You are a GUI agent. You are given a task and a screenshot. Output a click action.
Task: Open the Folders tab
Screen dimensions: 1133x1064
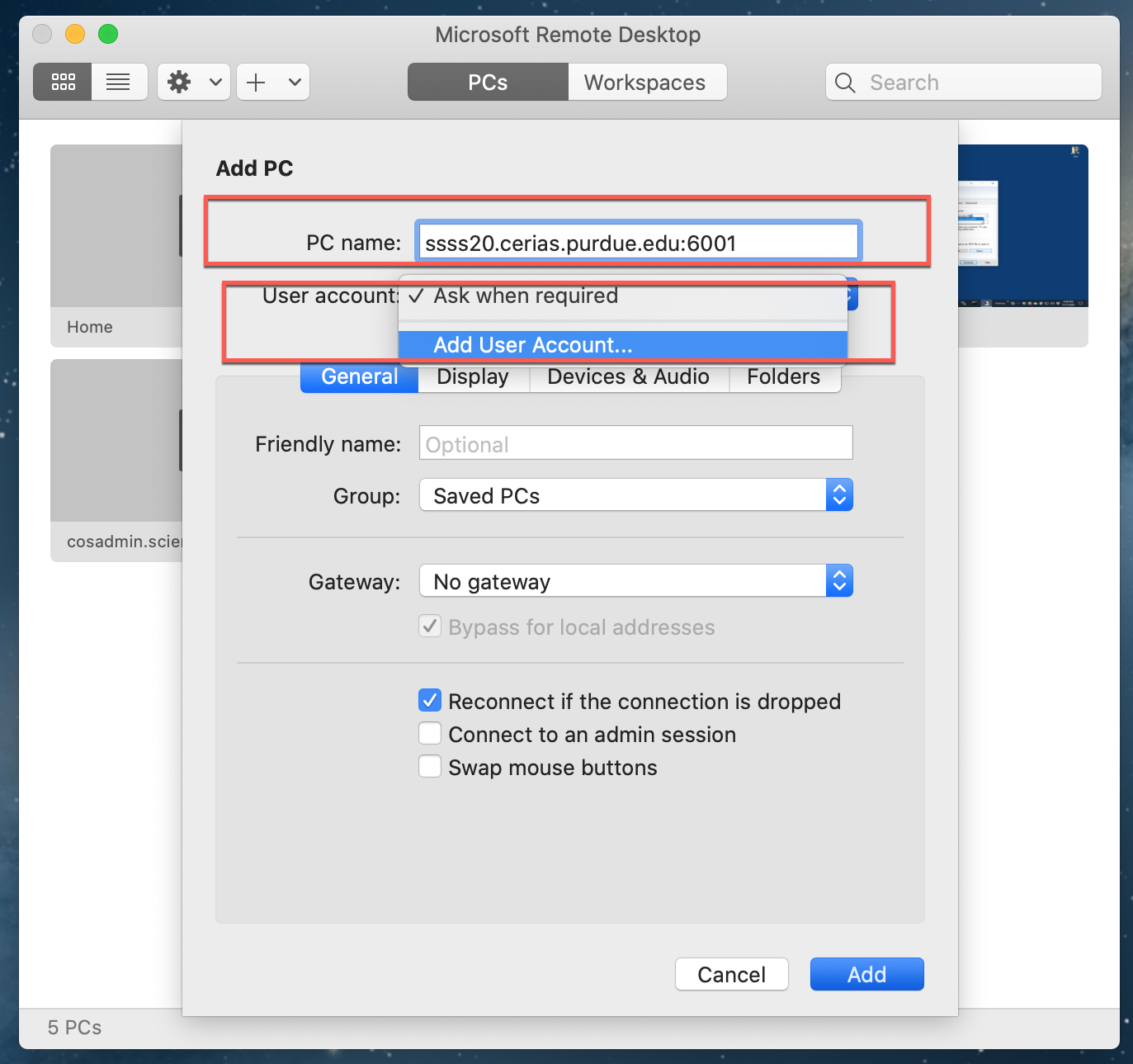[784, 376]
